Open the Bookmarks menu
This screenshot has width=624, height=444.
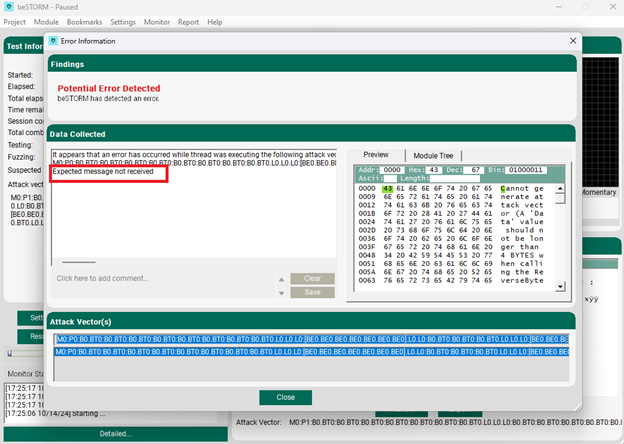(84, 22)
